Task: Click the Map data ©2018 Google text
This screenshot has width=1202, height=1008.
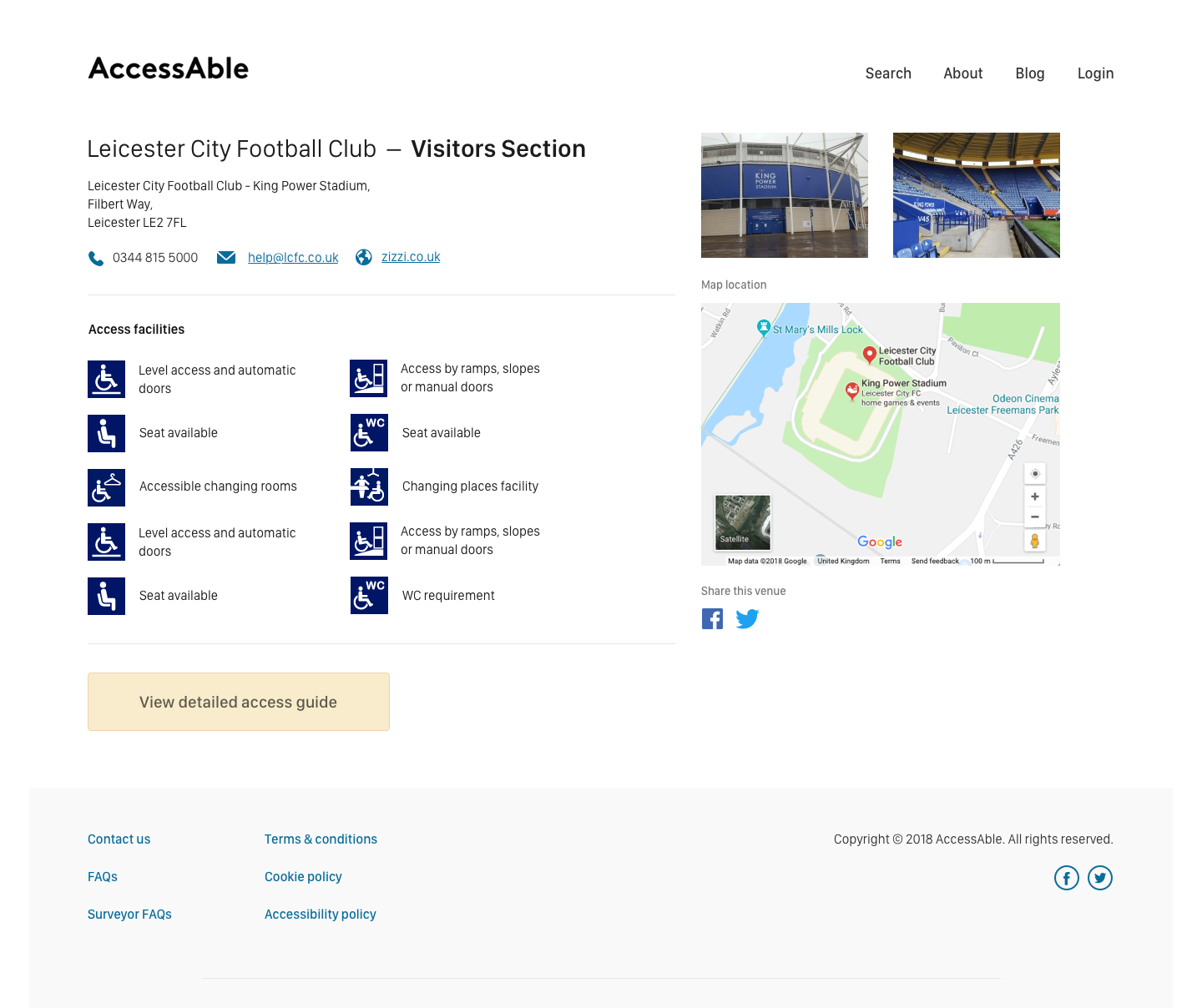Action: (x=767, y=561)
